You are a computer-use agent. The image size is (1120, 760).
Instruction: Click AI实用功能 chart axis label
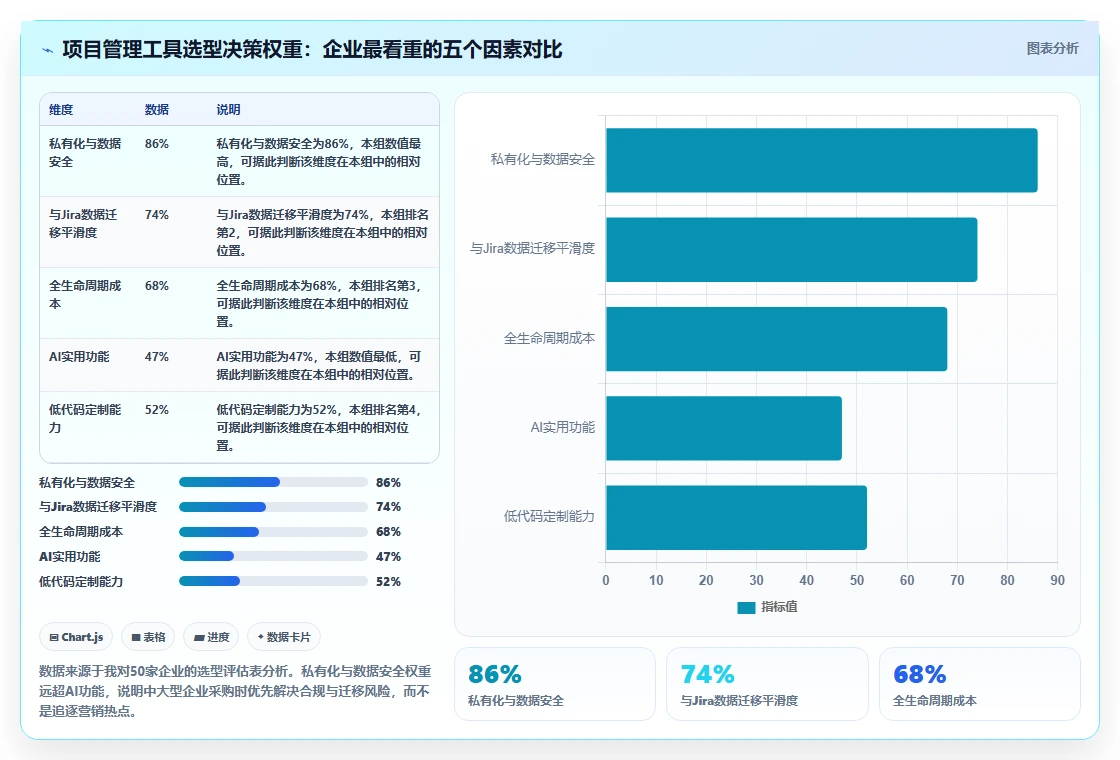tap(563, 427)
